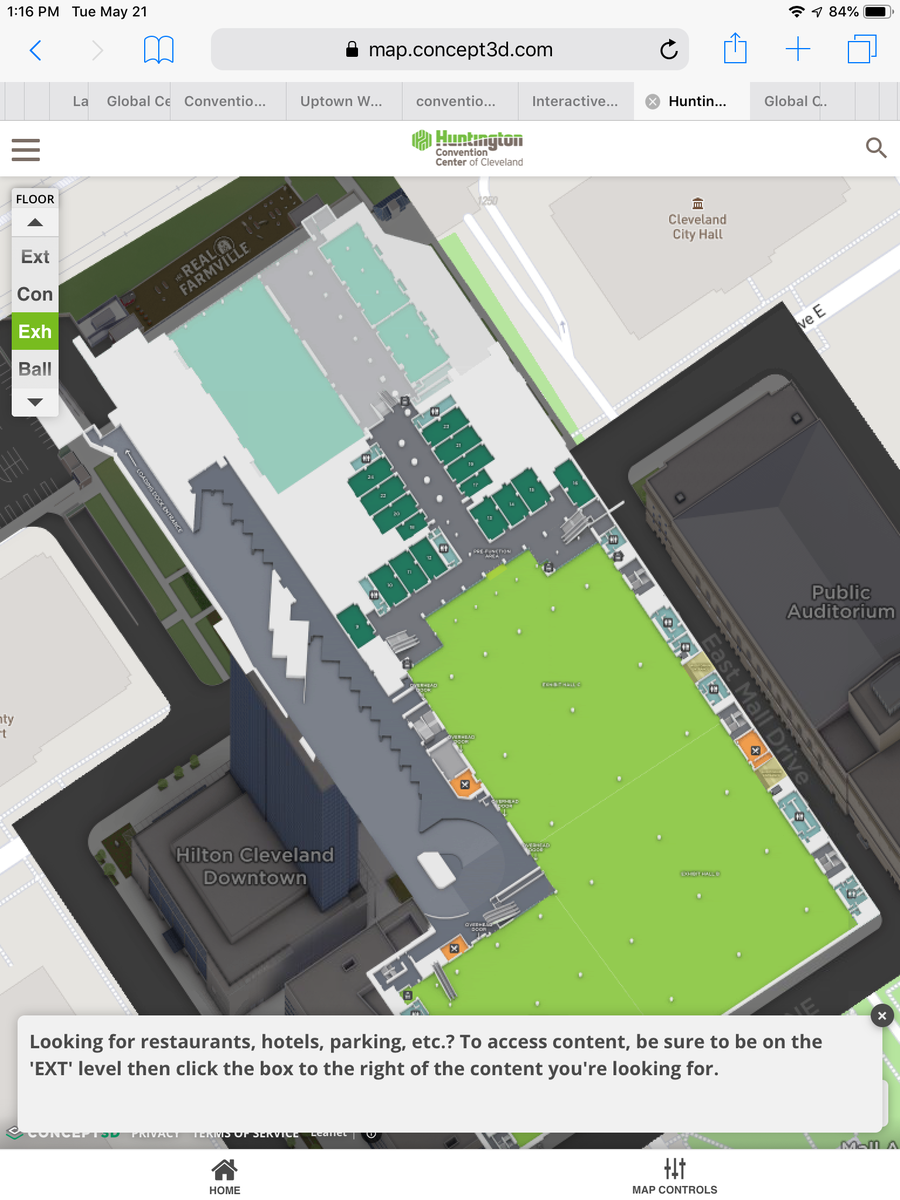Tap the Safari share icon
Viewport: 900px width, 1200px height.
point(735,48)
